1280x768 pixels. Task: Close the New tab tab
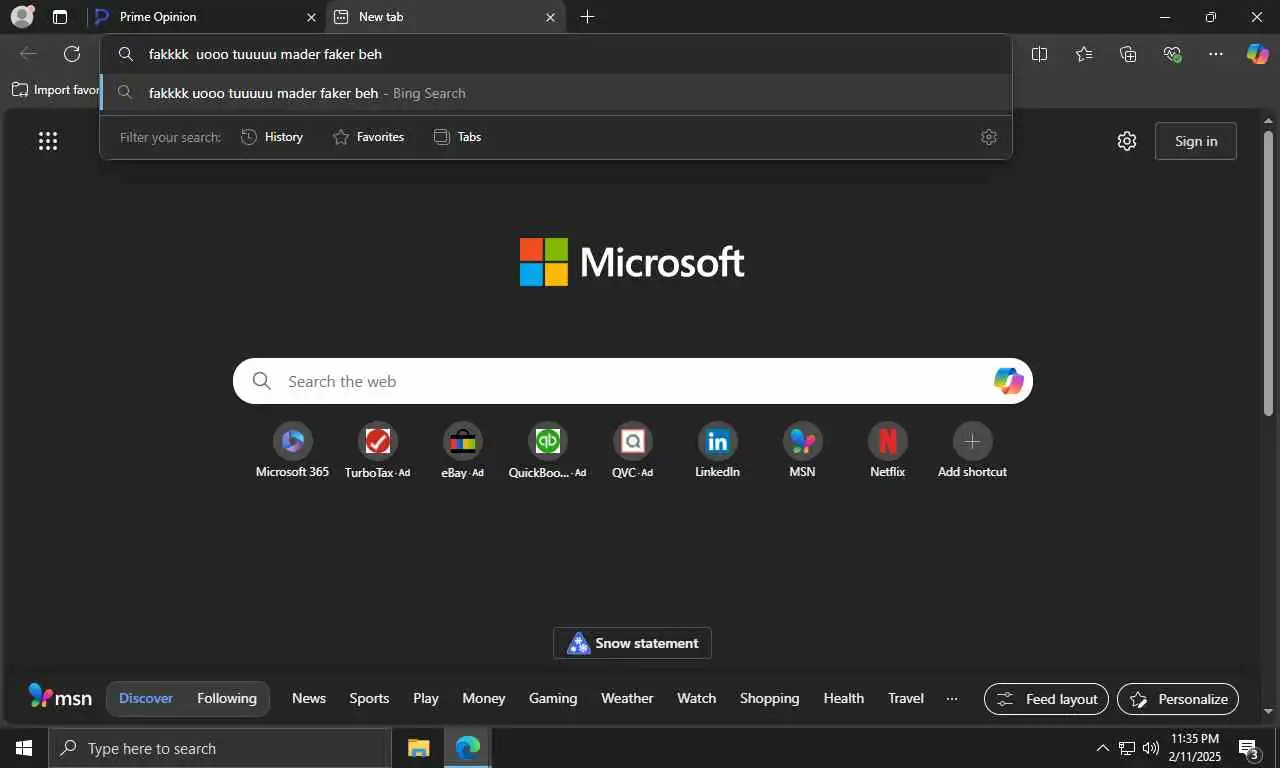(550, 17)
